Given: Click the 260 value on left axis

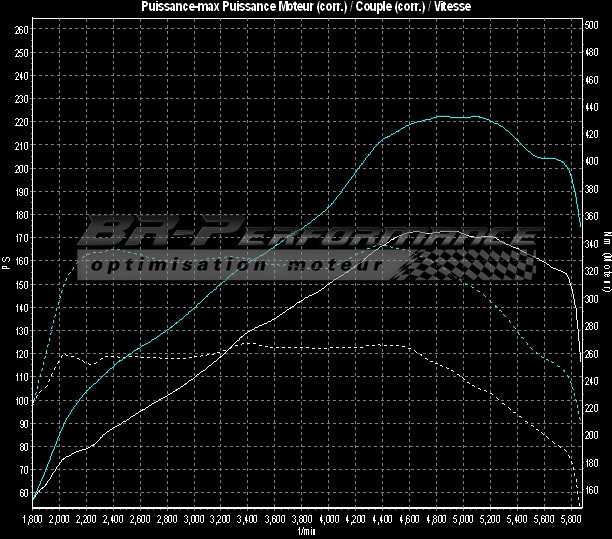Looking at the screenshot, I should point(21,29).
